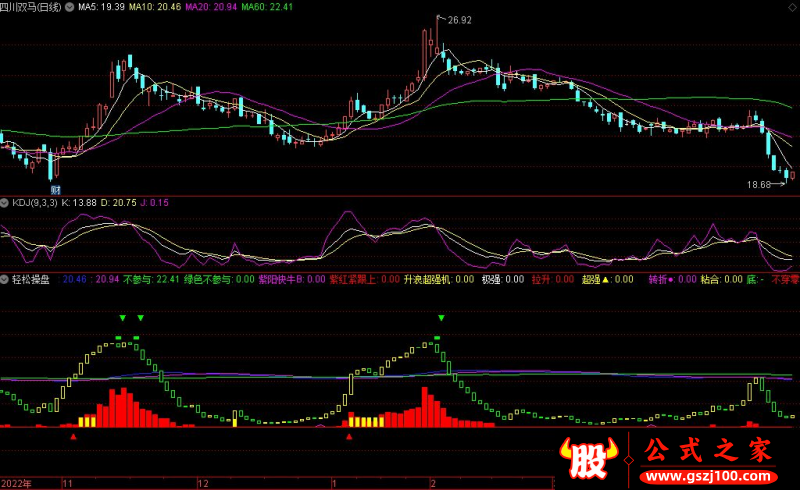
Task: Click the 不穿零 label at row end
Action: pyautogui.click(x=785, y=279)
